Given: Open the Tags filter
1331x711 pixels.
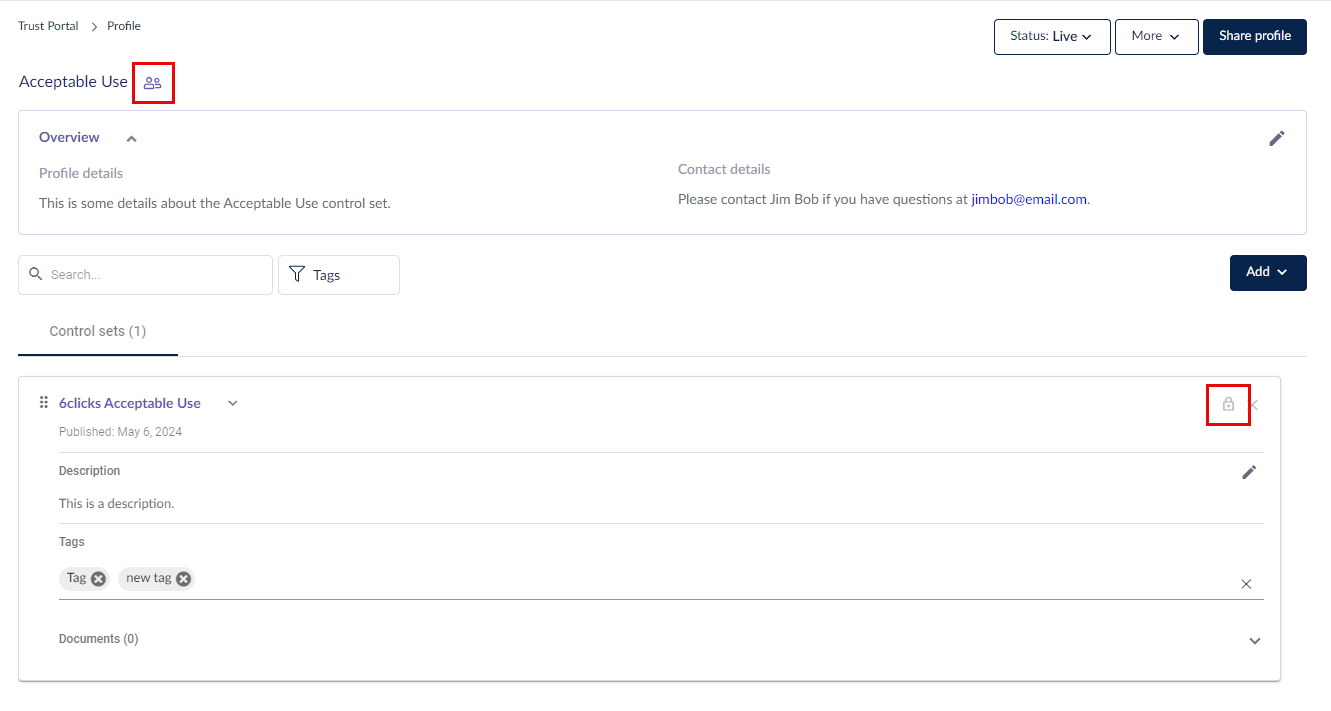Looking at the screenshot, I should (x=339, y=275).
